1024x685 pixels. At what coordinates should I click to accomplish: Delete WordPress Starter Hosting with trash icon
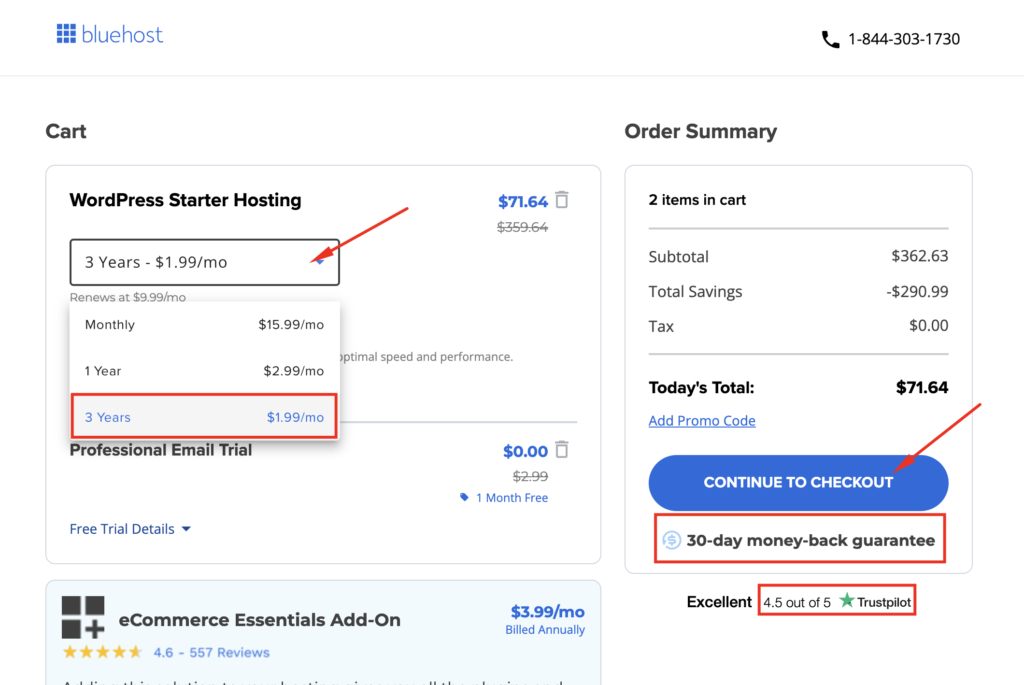coord(562,200)
